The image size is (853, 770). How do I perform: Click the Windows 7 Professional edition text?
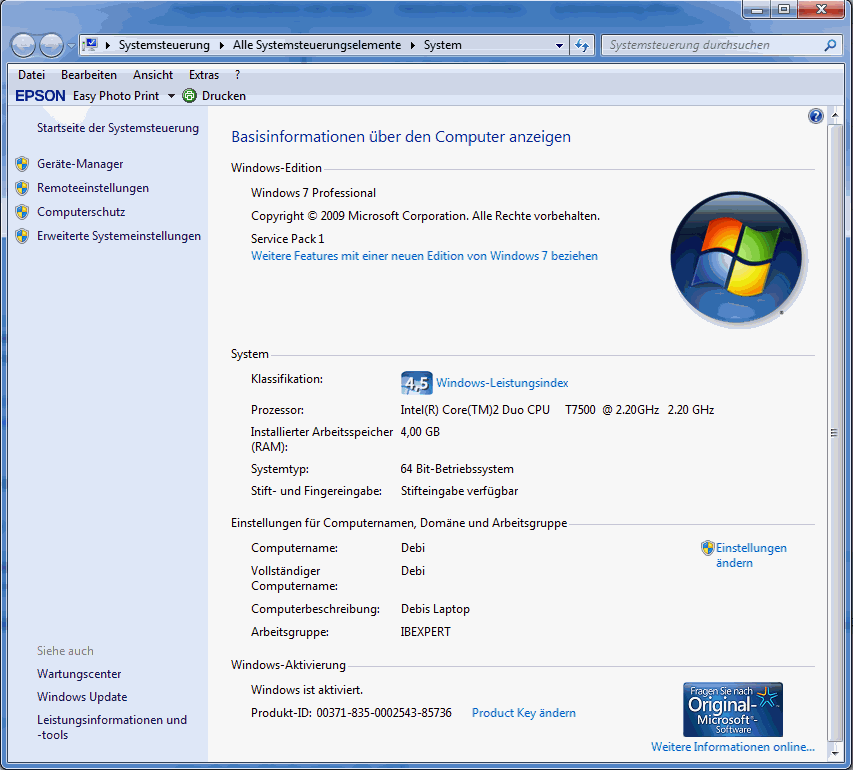pos(313,193)
